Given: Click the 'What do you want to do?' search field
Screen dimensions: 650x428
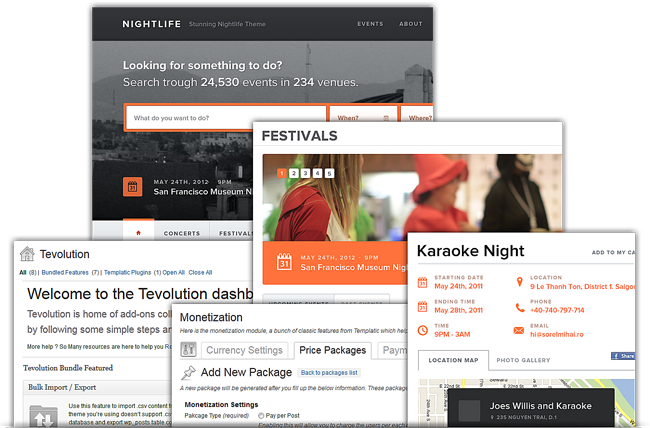Looking at the screenshot, I should pyautogui.click(x=225, y=118).
